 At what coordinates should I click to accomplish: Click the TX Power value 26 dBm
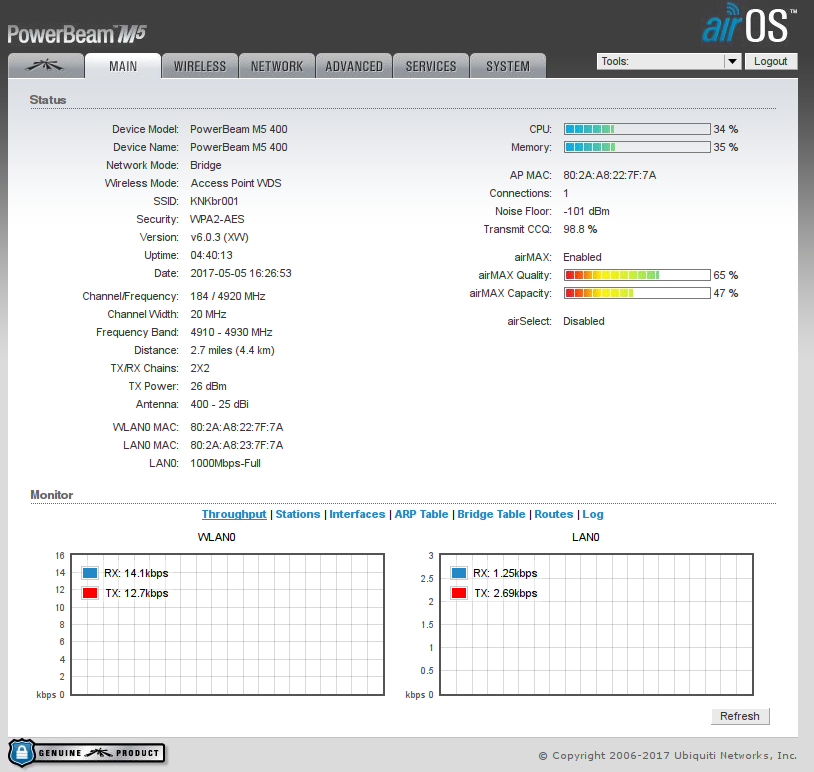tap(208, 386)
